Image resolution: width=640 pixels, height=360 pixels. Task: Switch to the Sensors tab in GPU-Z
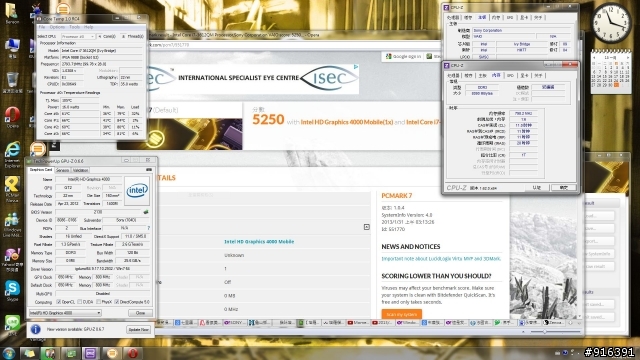pyautogui.click(x=62, y=170)
